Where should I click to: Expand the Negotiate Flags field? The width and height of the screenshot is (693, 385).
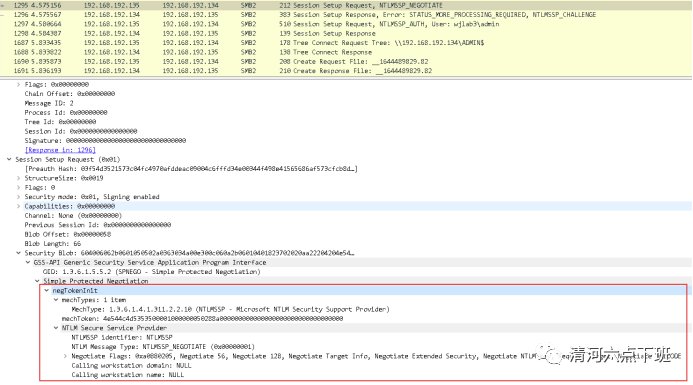[65, 356]
